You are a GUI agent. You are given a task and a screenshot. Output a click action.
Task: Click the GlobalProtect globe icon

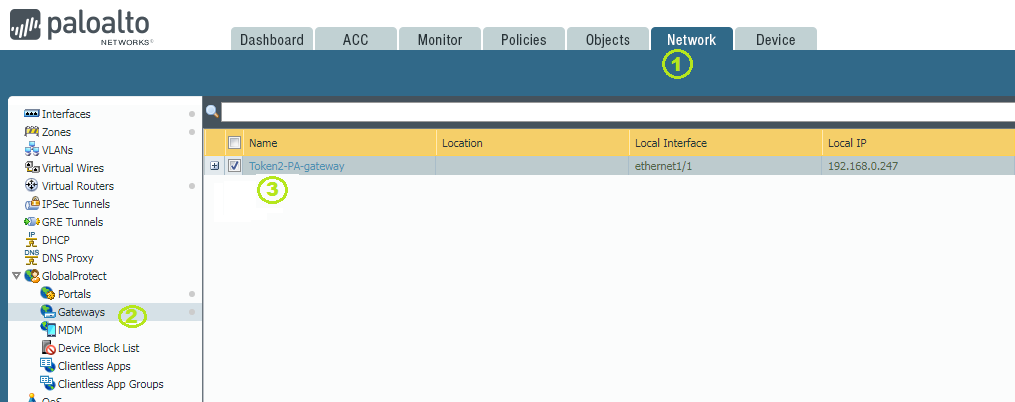(x=32, y=276)
